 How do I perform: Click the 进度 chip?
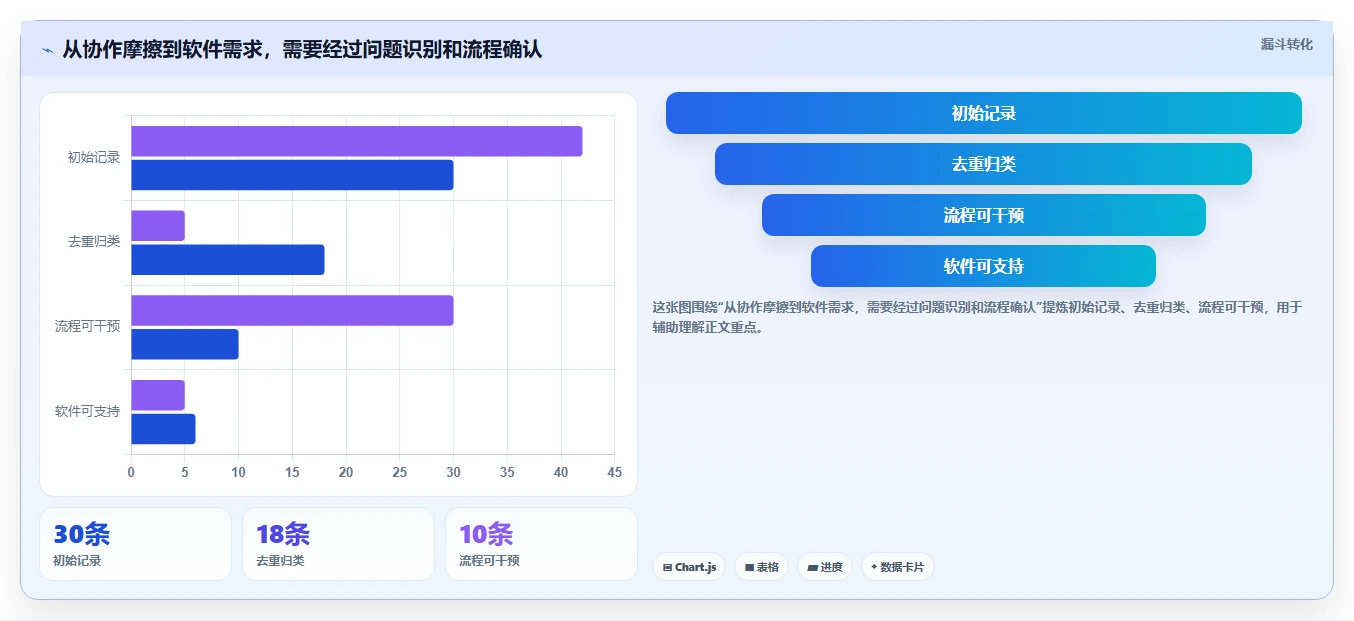tap(825, 567)
